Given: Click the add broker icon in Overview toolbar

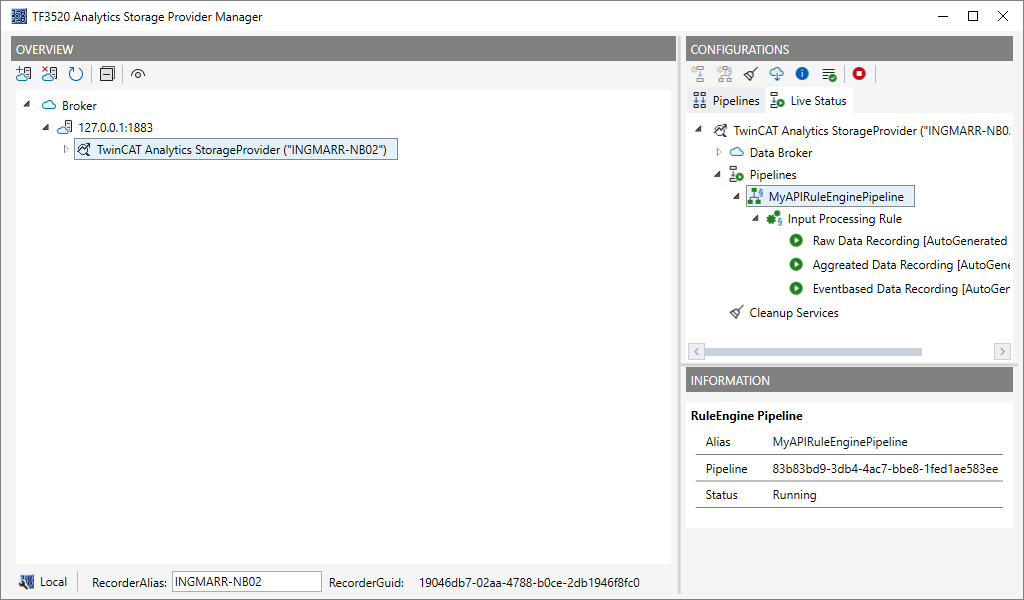Looking at the screenshot, I should (x=24, y=74).
